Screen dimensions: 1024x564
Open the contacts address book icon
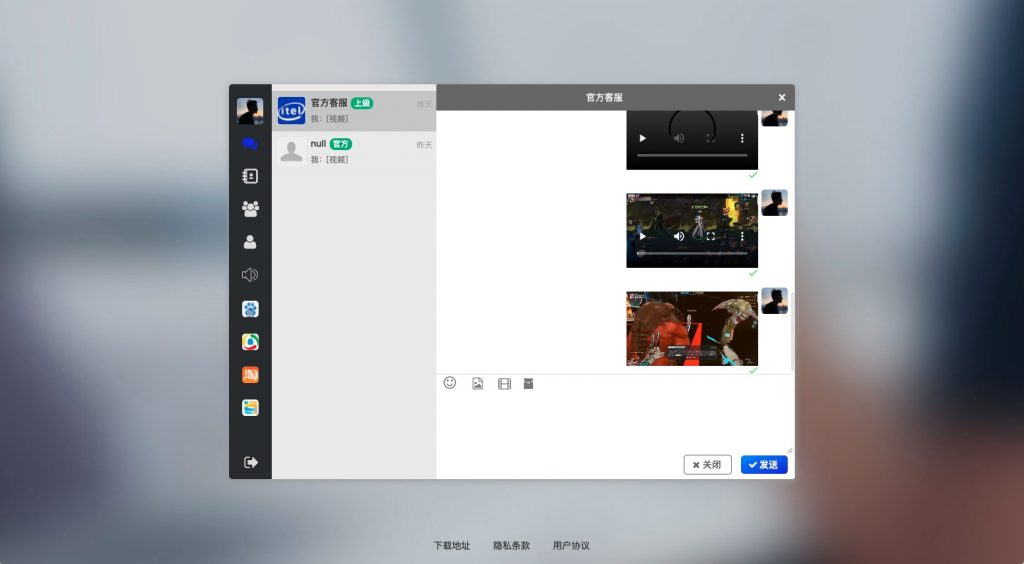[250, 176]
